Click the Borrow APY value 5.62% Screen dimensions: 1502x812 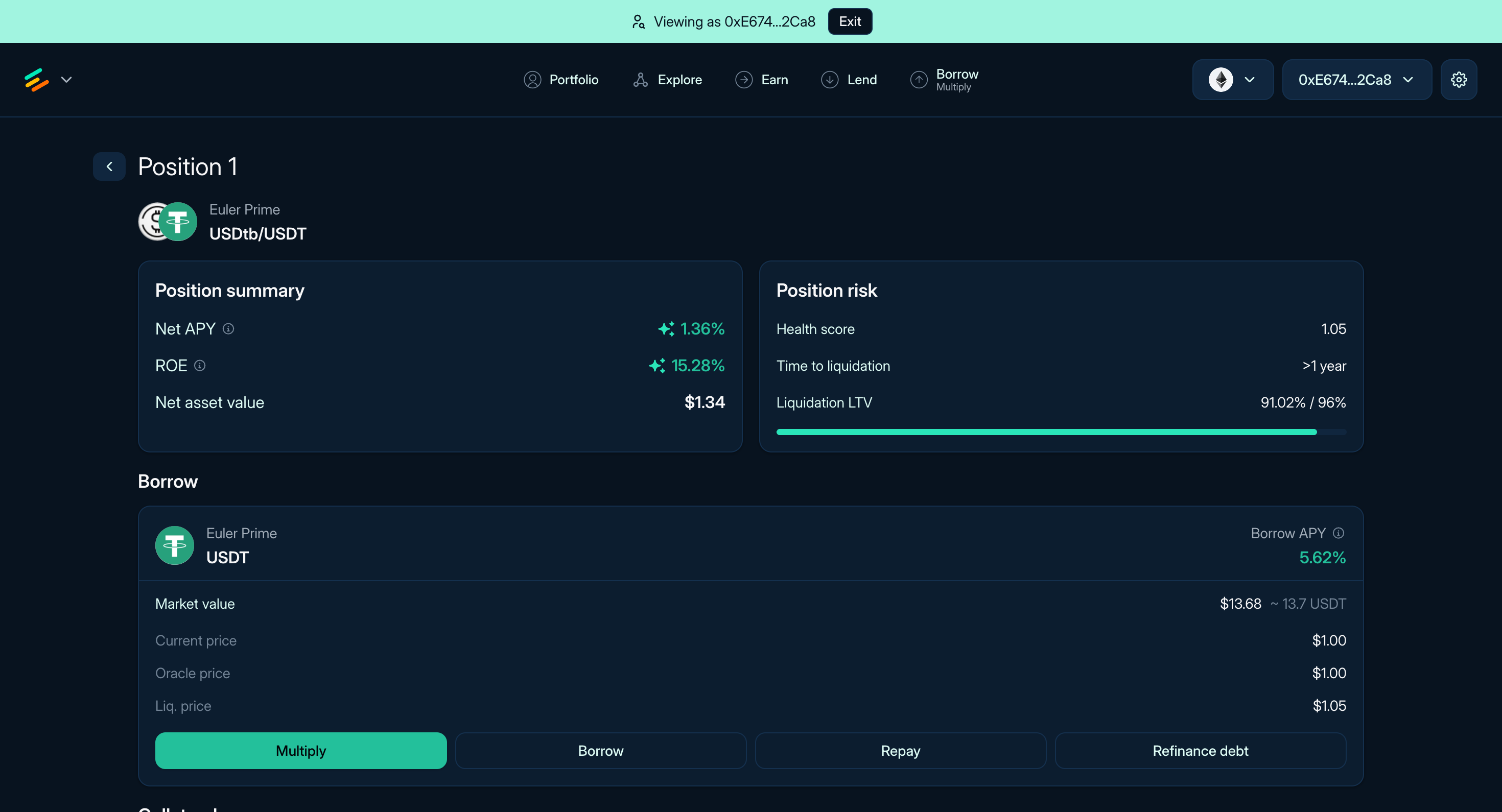[x=1322, y=558]
